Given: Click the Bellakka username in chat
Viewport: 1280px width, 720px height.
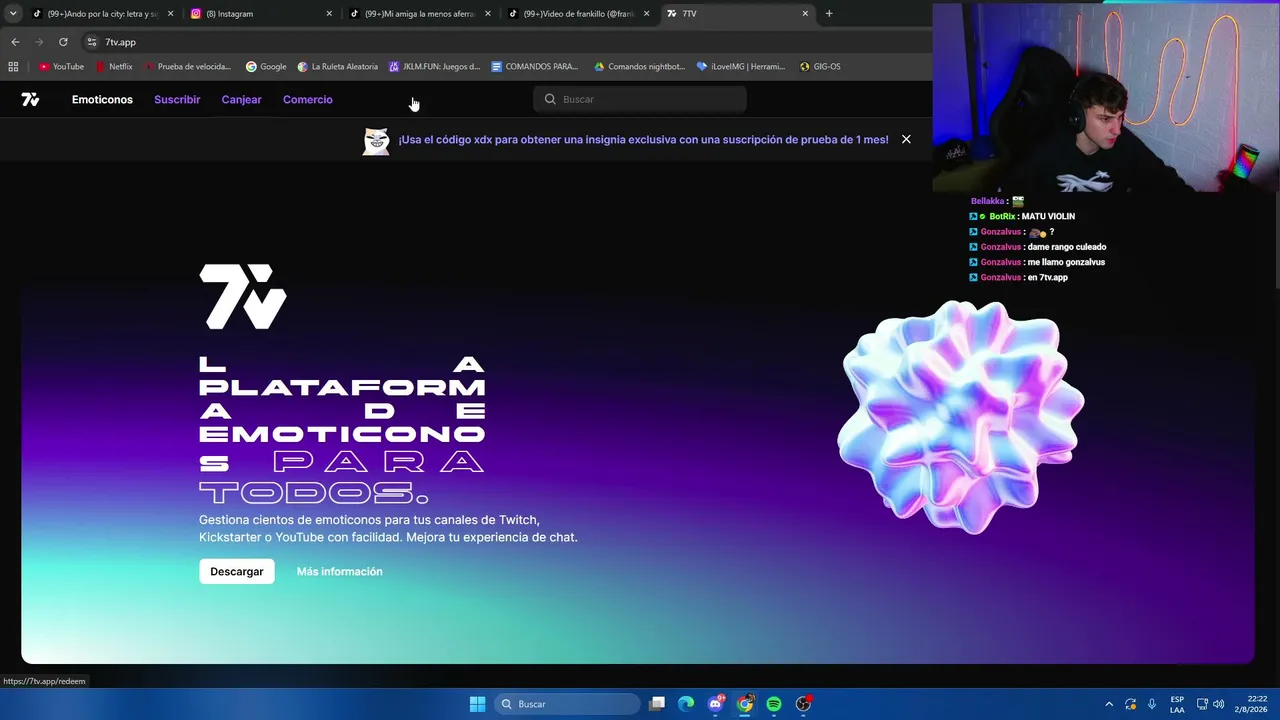Looking at the screenshot, I should (988, 202).
